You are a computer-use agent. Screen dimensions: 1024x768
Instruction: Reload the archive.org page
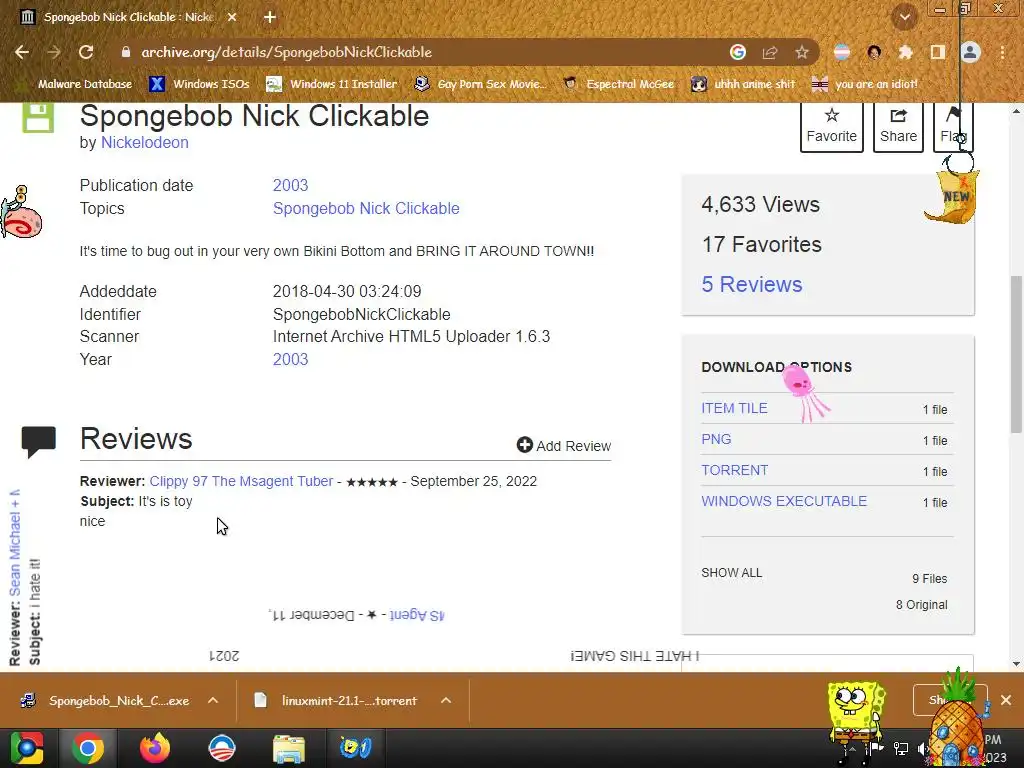point(86,52)
